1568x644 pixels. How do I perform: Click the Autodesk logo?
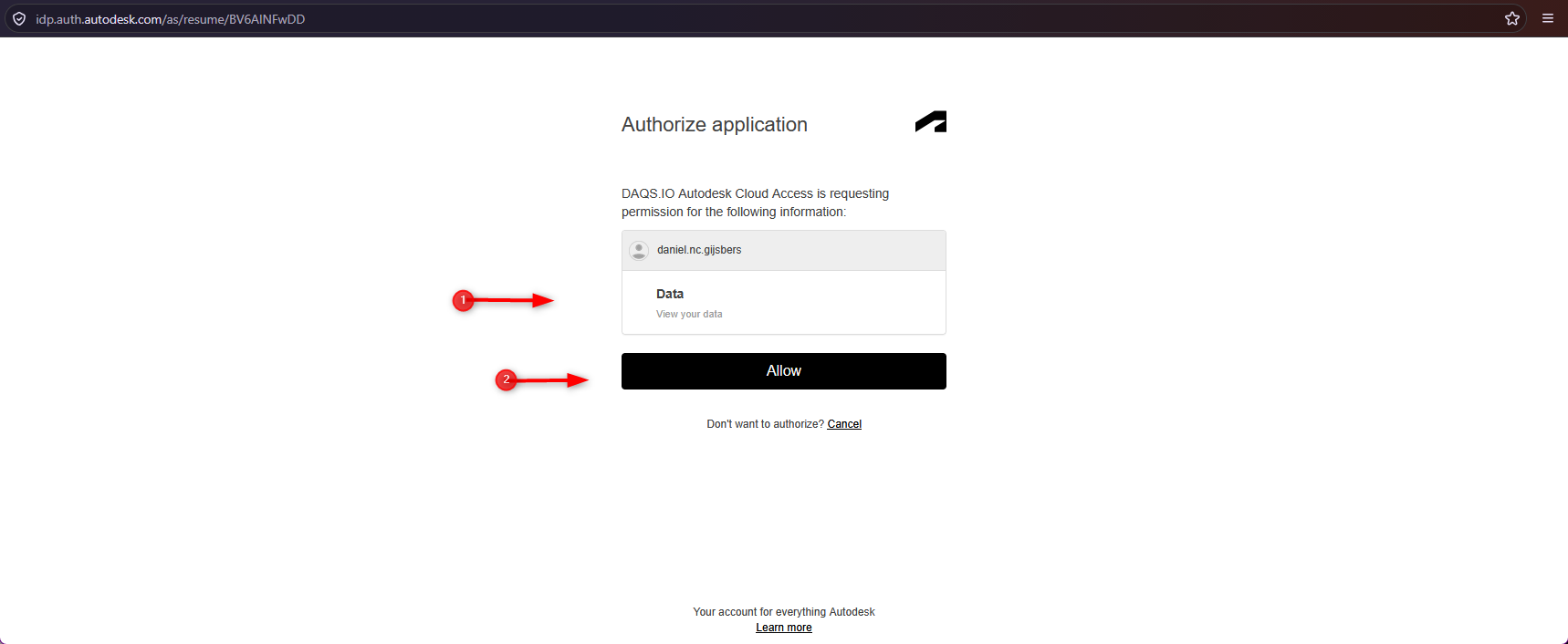click(931, 122)
